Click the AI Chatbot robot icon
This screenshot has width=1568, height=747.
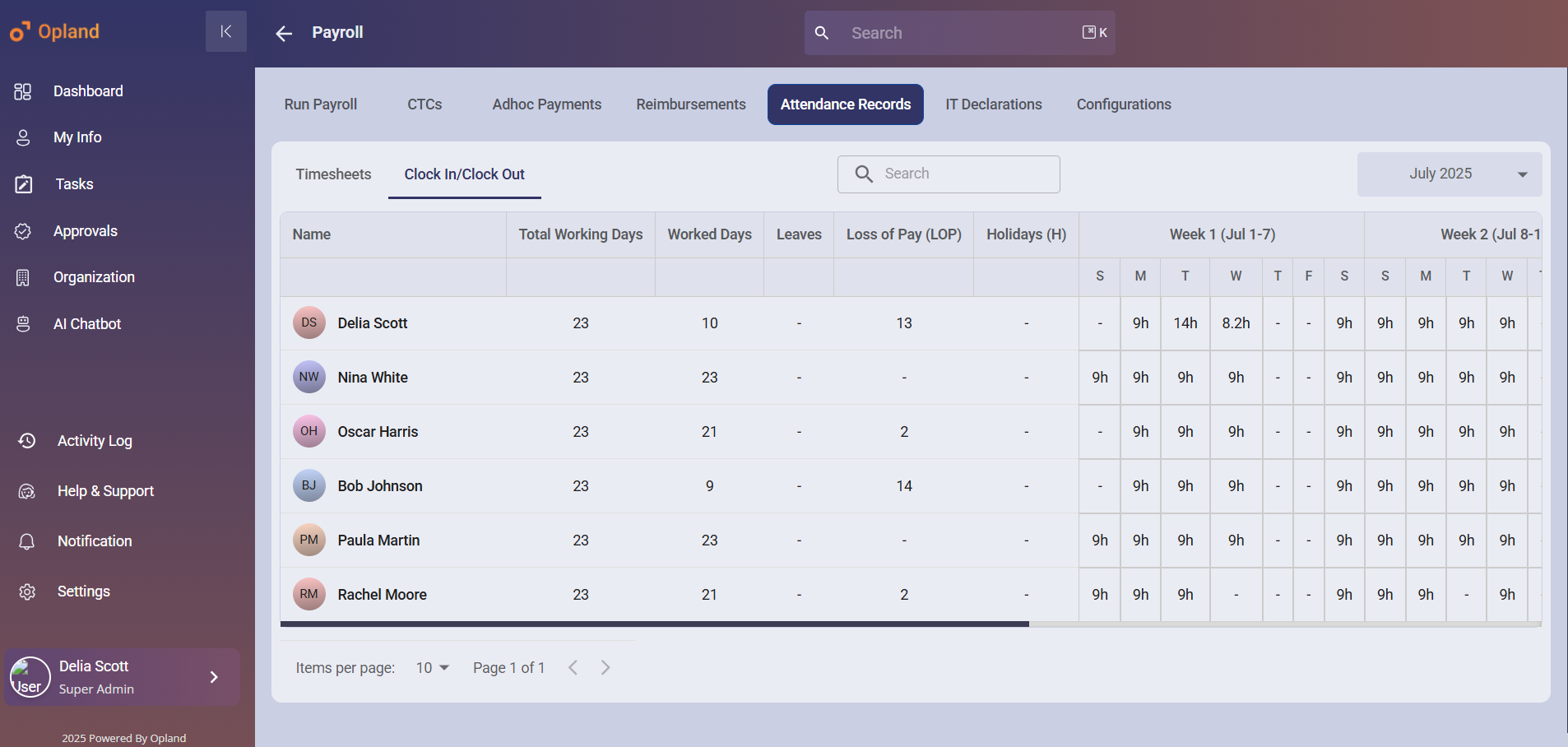pos(23,324)
